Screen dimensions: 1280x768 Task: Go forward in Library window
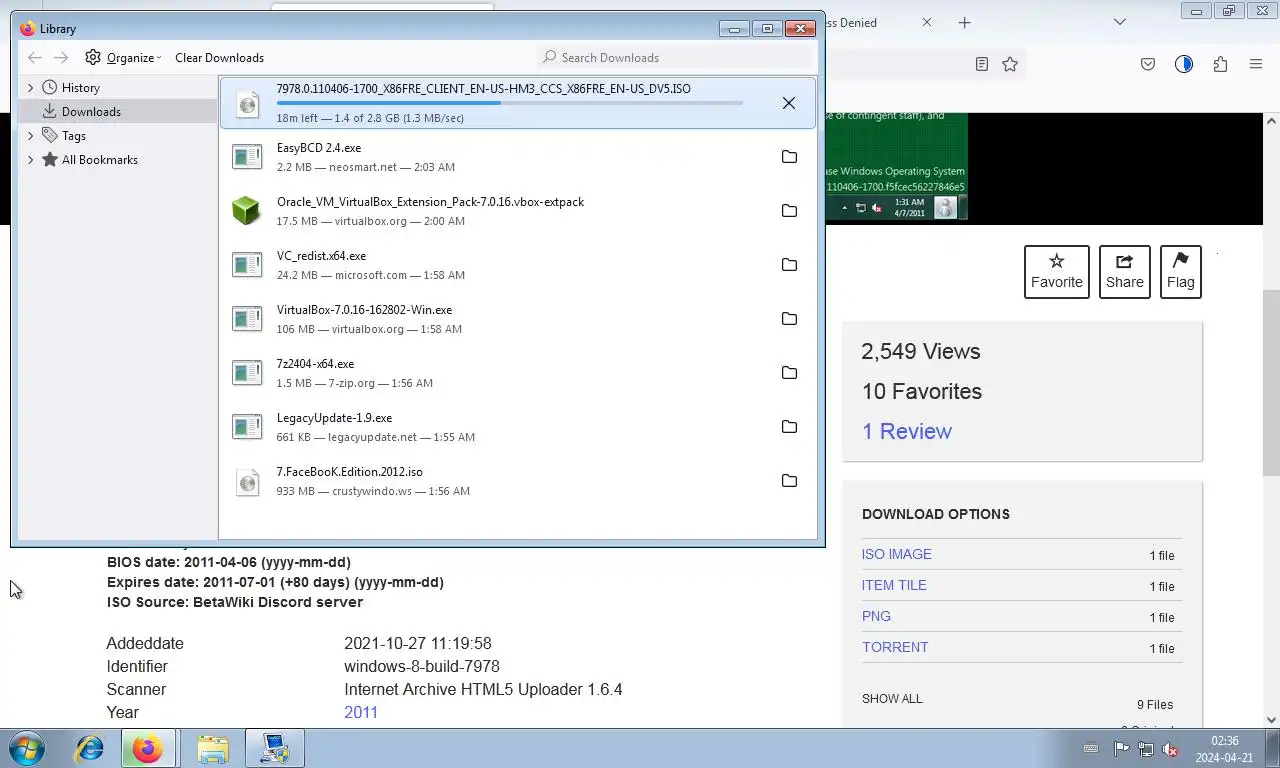point(61,58)
